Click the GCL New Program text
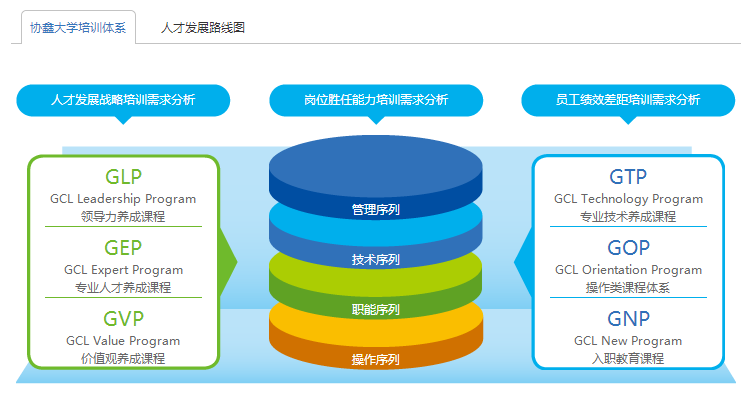755x401 pixels. point(628,341)
